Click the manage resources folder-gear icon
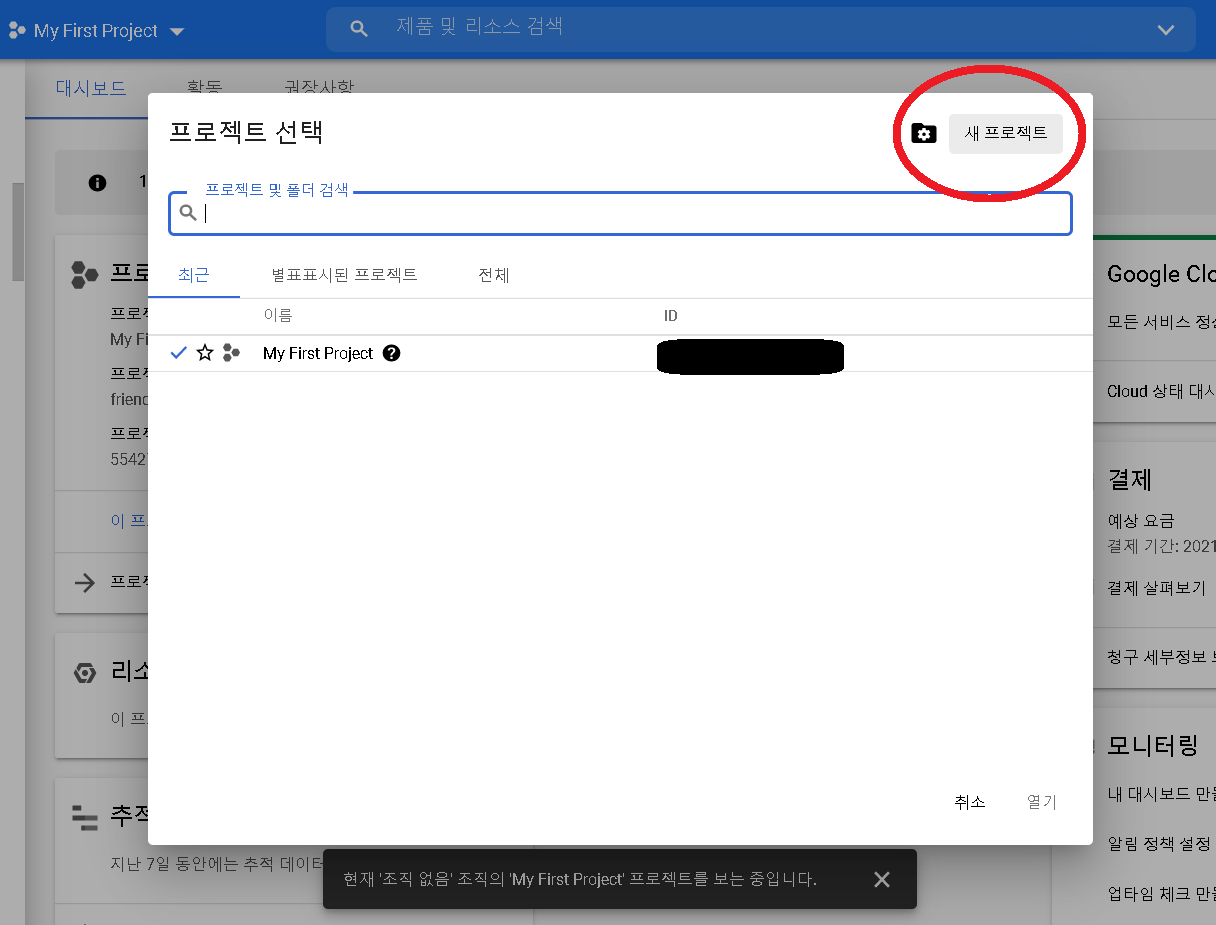Screen dimensions: 1216x925 coord(924,133)
